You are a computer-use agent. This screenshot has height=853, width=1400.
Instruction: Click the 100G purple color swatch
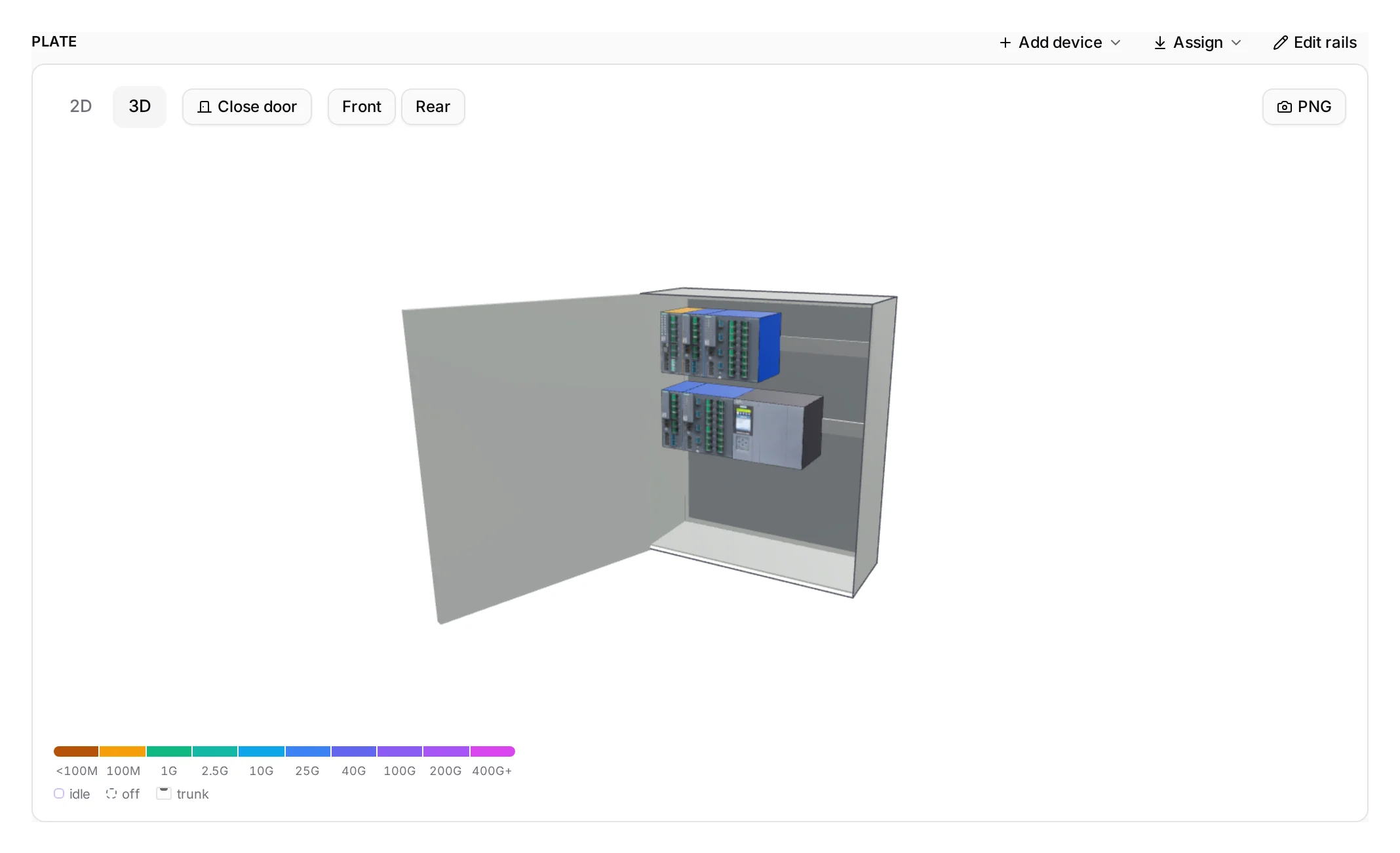400,751
